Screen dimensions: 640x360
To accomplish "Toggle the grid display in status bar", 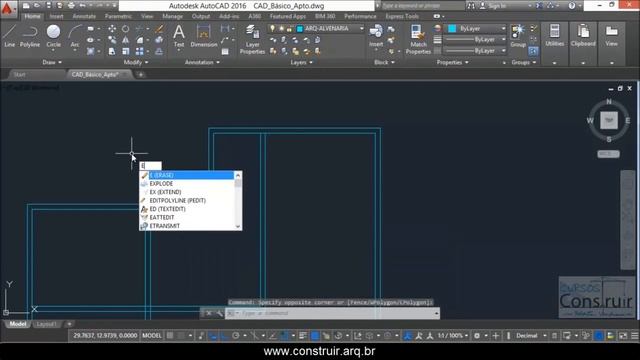I will tap(170, 336).
